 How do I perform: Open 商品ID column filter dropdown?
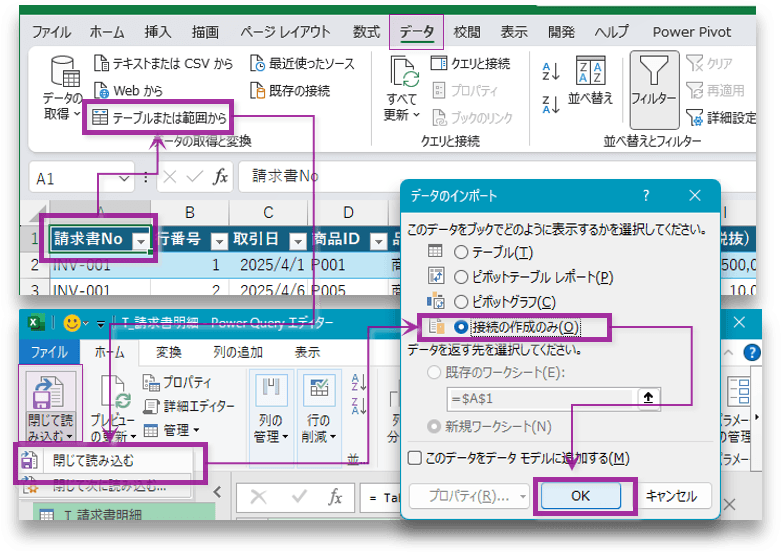(379, 241)
